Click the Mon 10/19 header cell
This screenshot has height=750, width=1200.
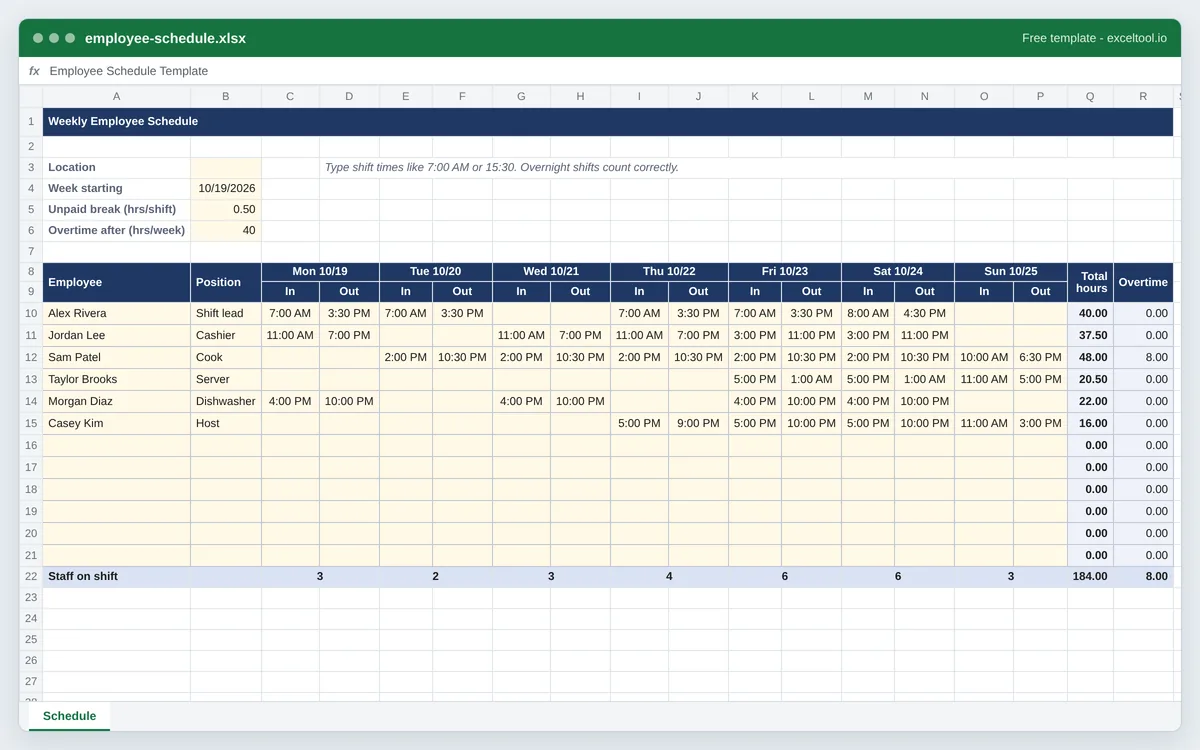(320, 272)
